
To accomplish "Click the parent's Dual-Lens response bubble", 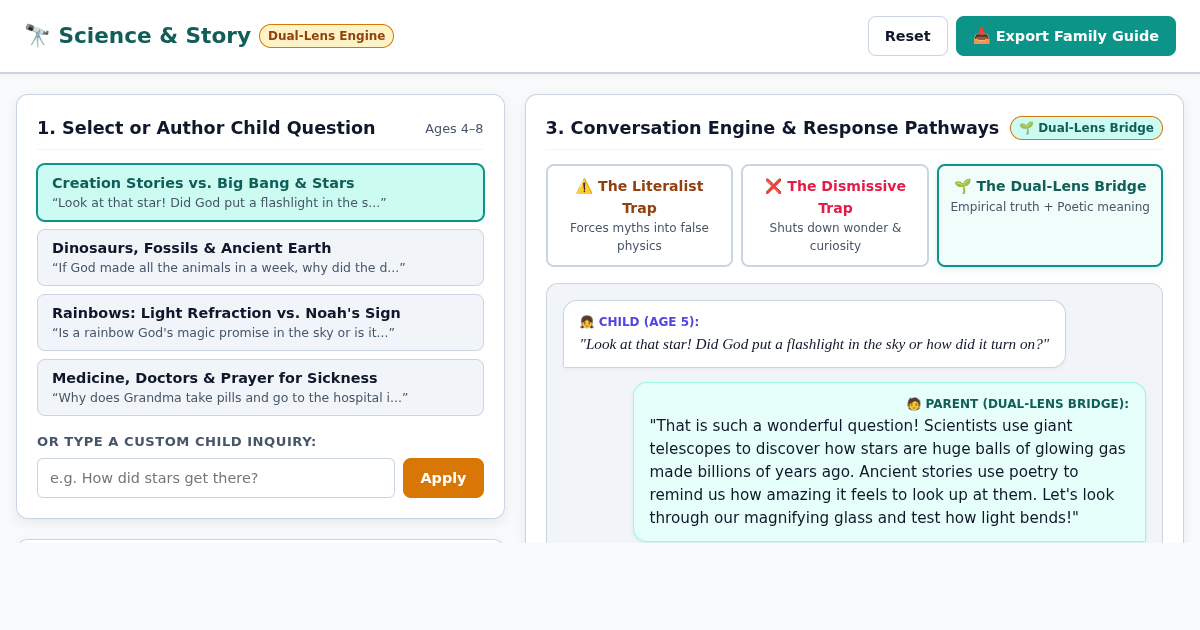I will point(889,462).
